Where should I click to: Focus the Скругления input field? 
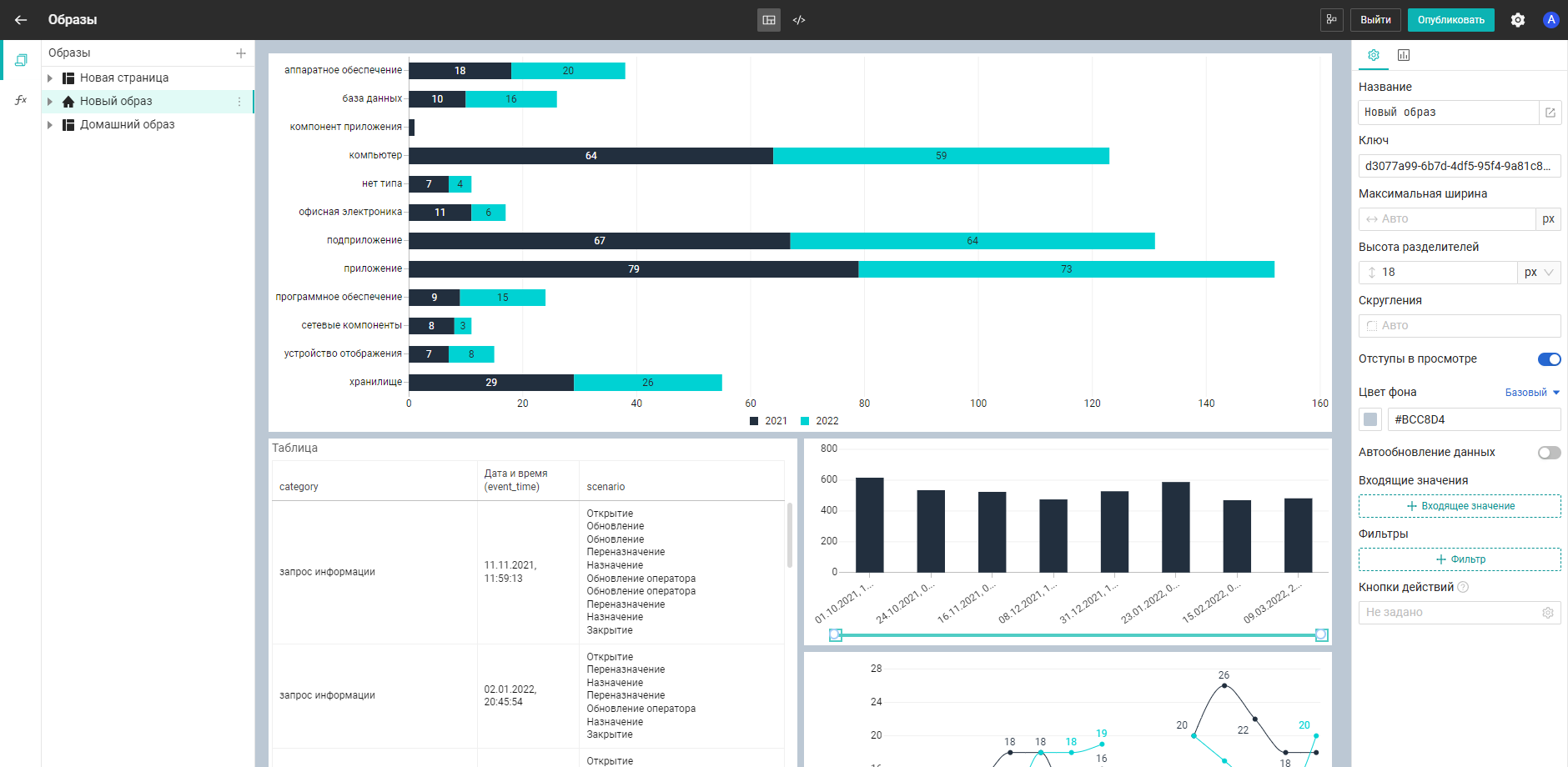pyautogui.click(x=1460, y=326)
